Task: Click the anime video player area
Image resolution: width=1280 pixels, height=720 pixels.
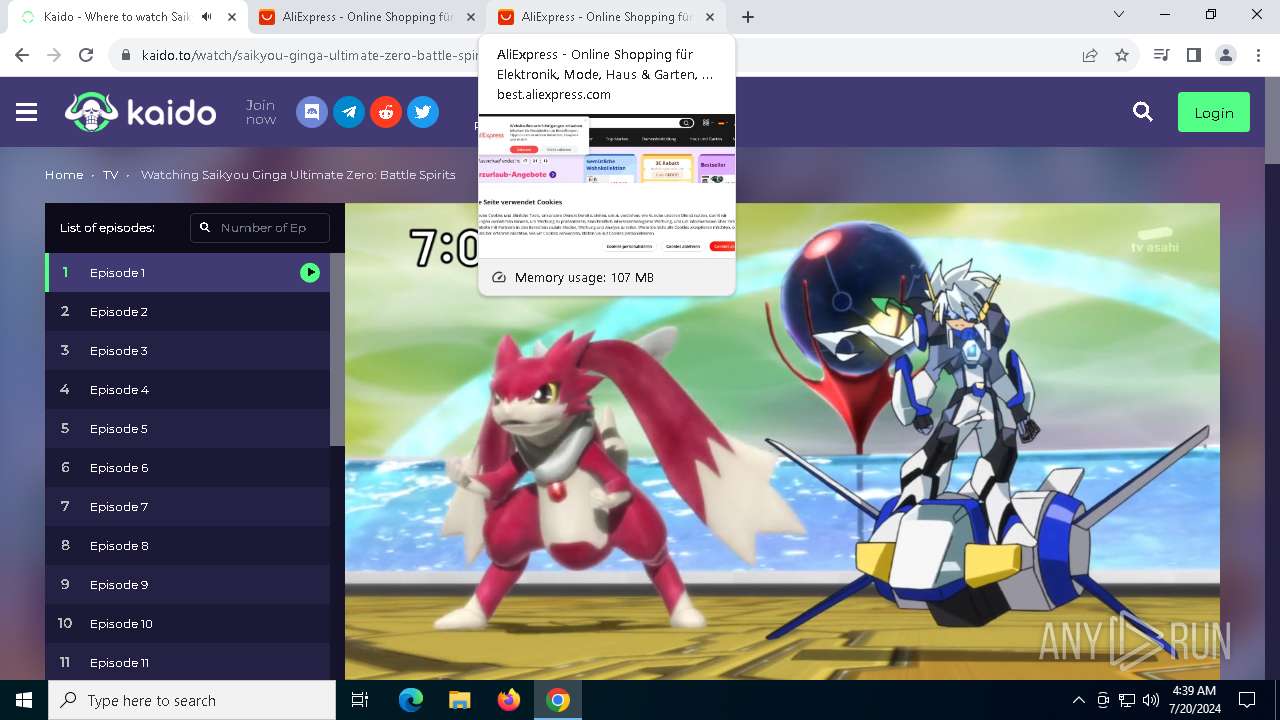Action: tap(782, 441)
